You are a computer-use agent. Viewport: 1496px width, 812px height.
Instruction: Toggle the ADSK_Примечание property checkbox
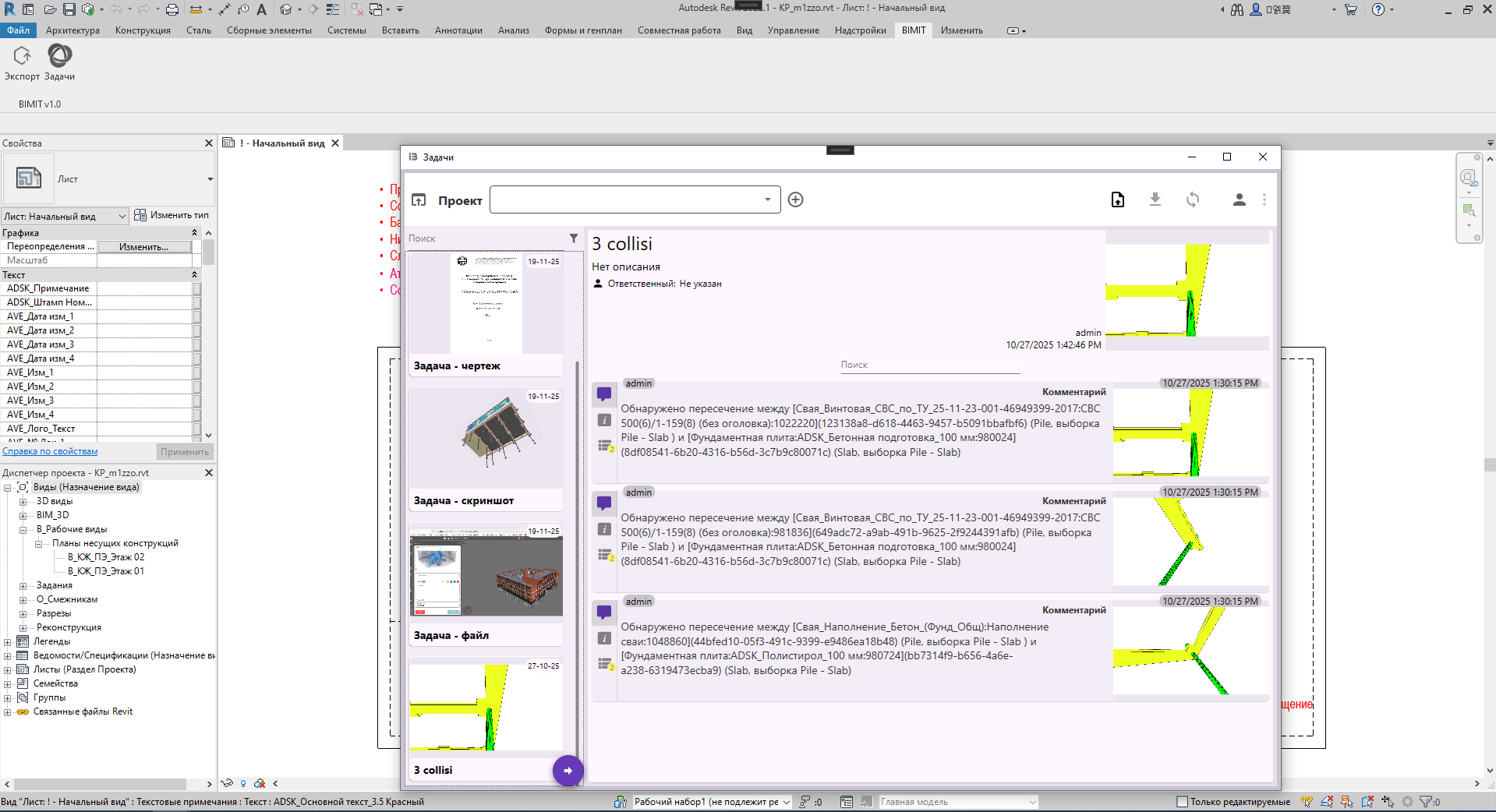tap(197, 288)
